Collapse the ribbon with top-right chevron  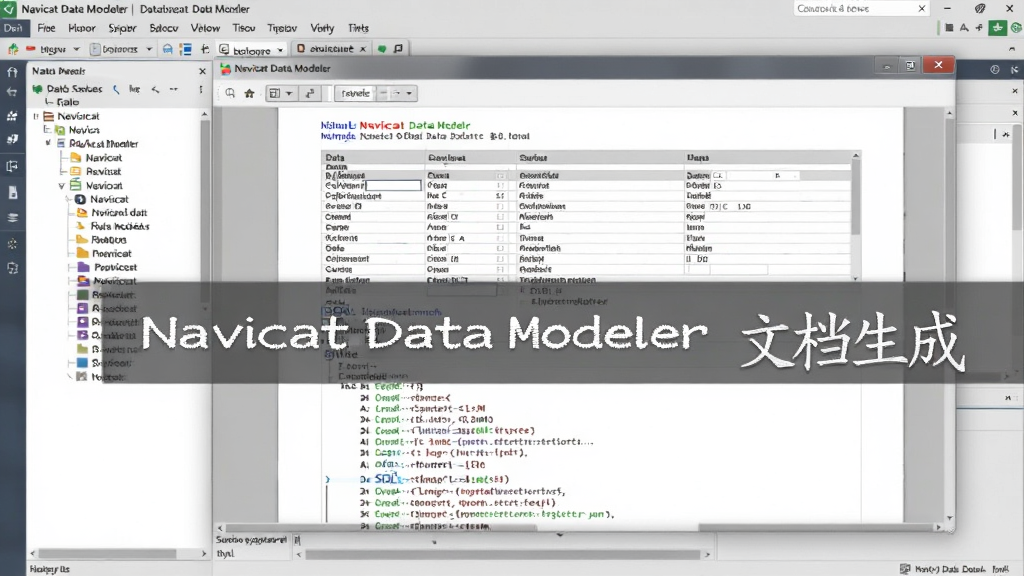tap(1013, 49)
